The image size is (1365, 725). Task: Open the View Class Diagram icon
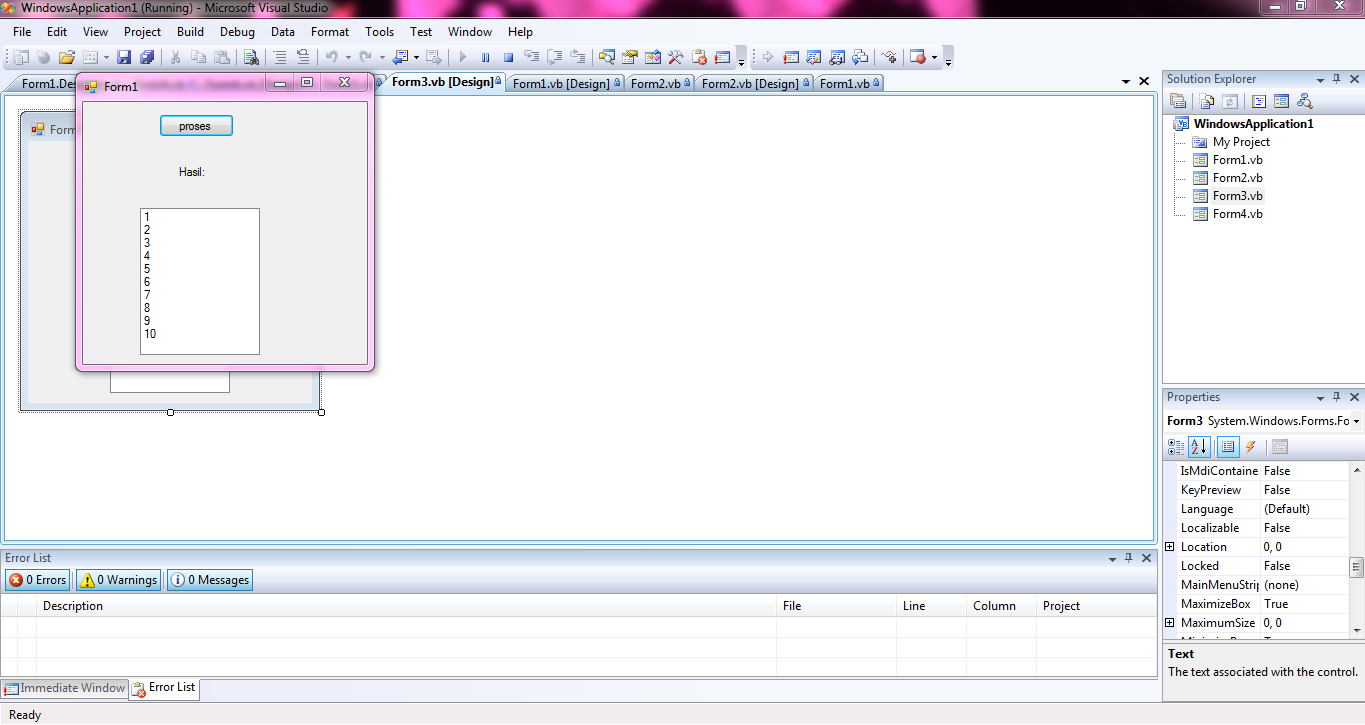(x=1305, y=101)
